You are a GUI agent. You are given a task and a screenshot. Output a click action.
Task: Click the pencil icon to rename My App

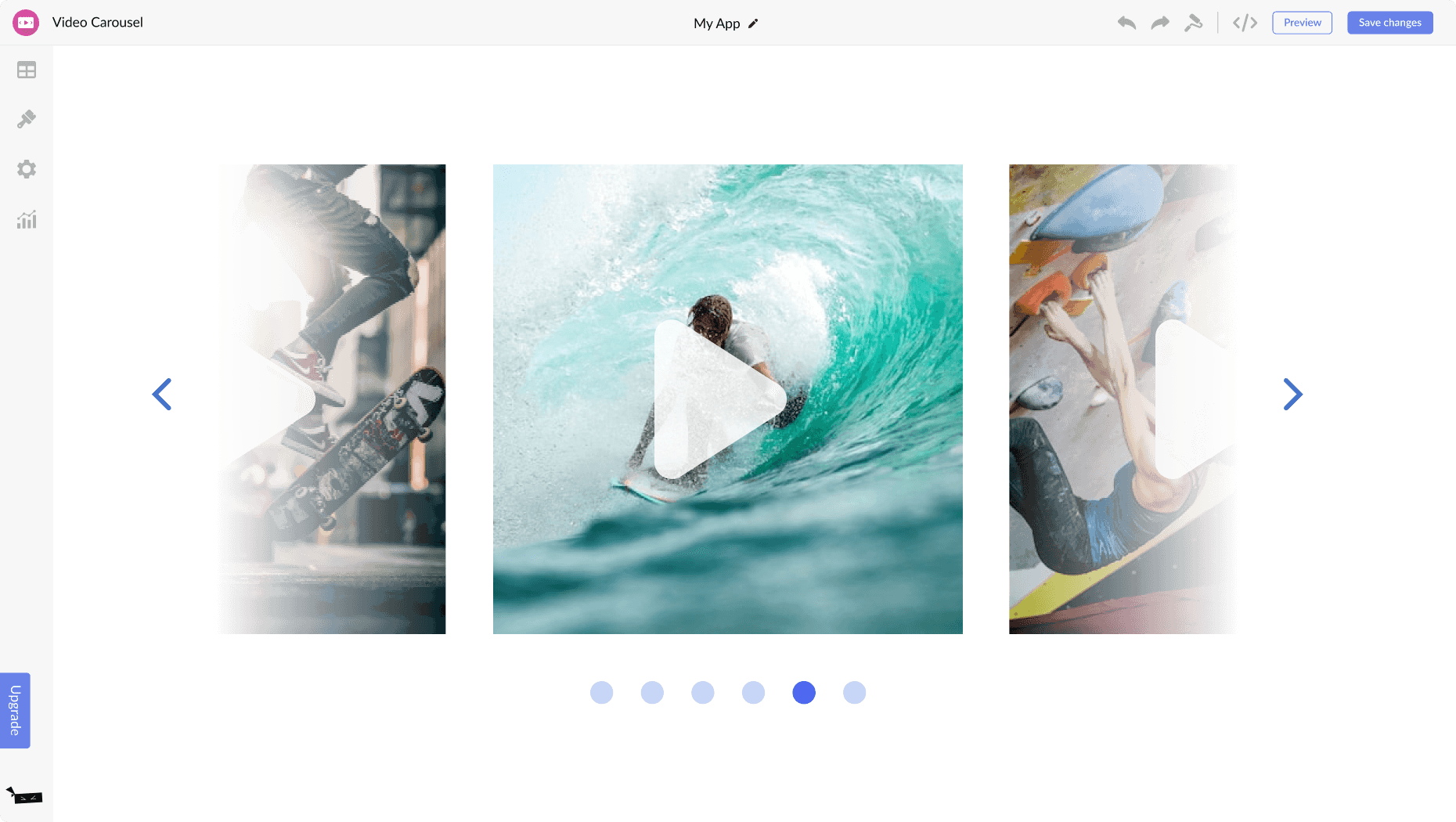coord(753,23)
